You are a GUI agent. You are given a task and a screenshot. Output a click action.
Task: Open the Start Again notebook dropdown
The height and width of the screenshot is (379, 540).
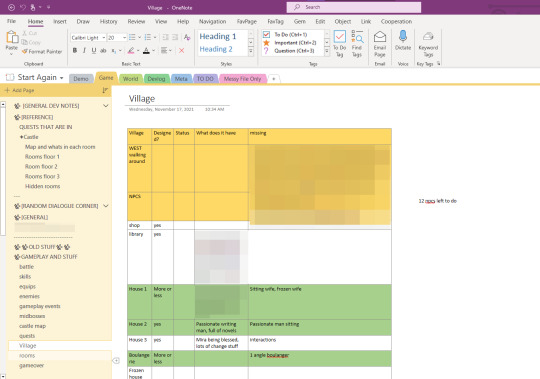62,78
